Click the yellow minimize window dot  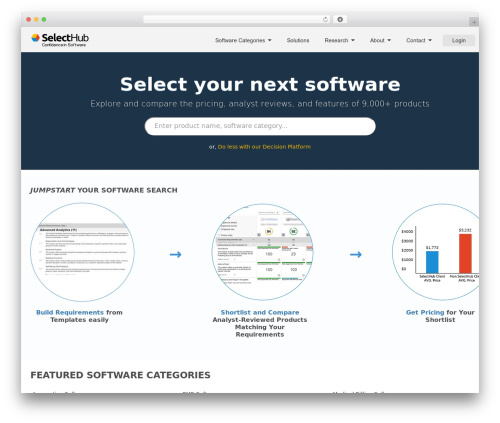coord(36,19)
